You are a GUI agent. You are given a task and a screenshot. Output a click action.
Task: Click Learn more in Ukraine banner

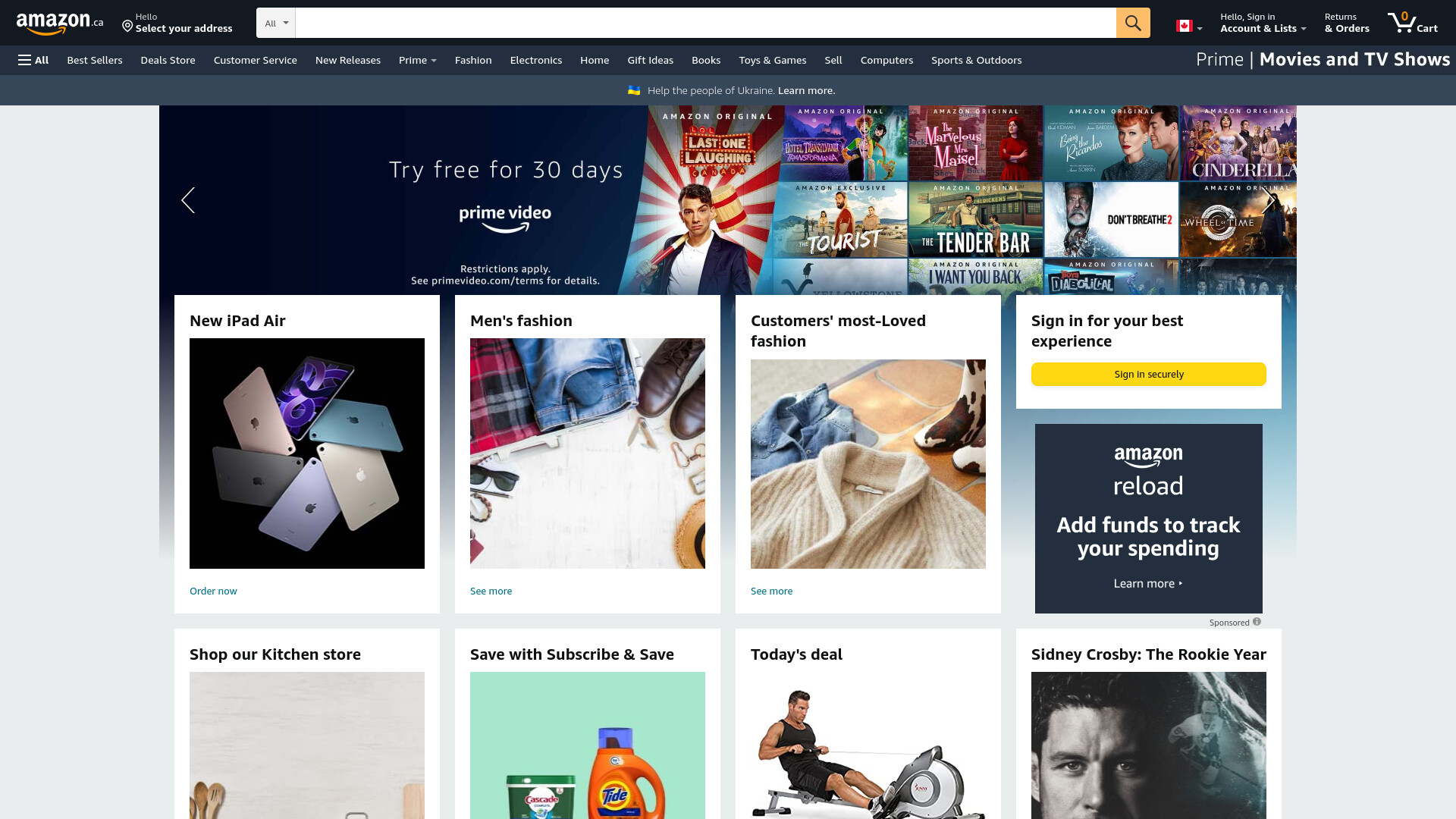[806, 90]
